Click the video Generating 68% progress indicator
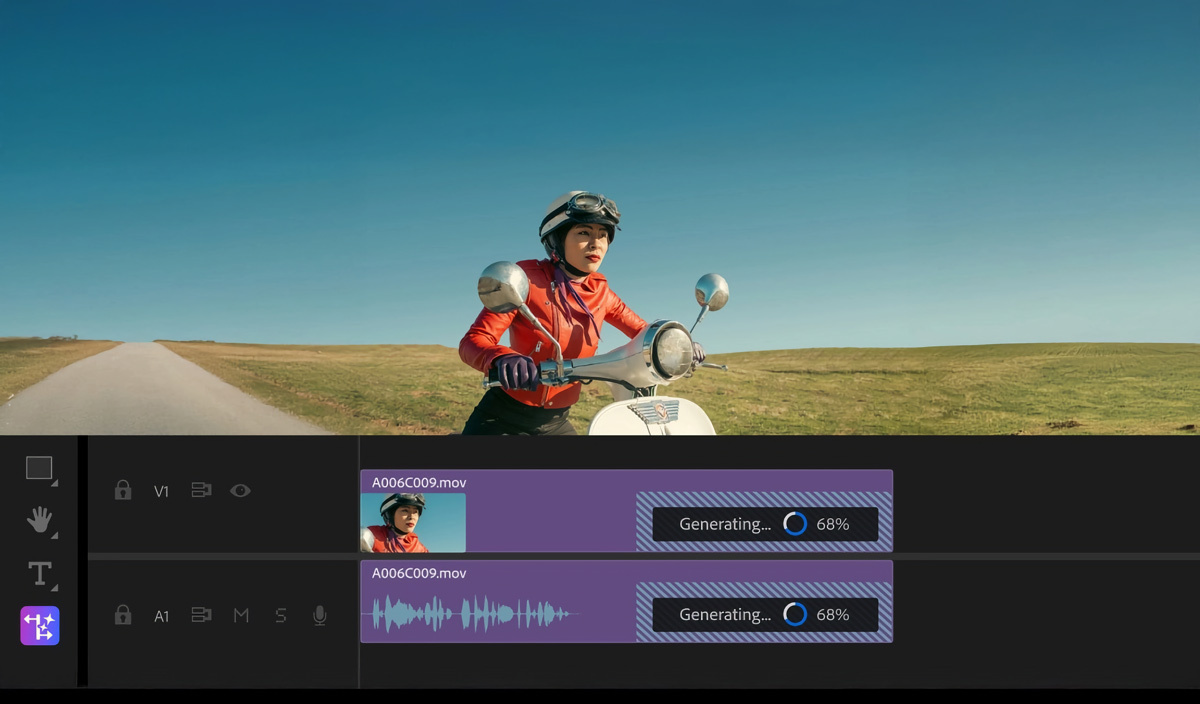 (765, 524)
